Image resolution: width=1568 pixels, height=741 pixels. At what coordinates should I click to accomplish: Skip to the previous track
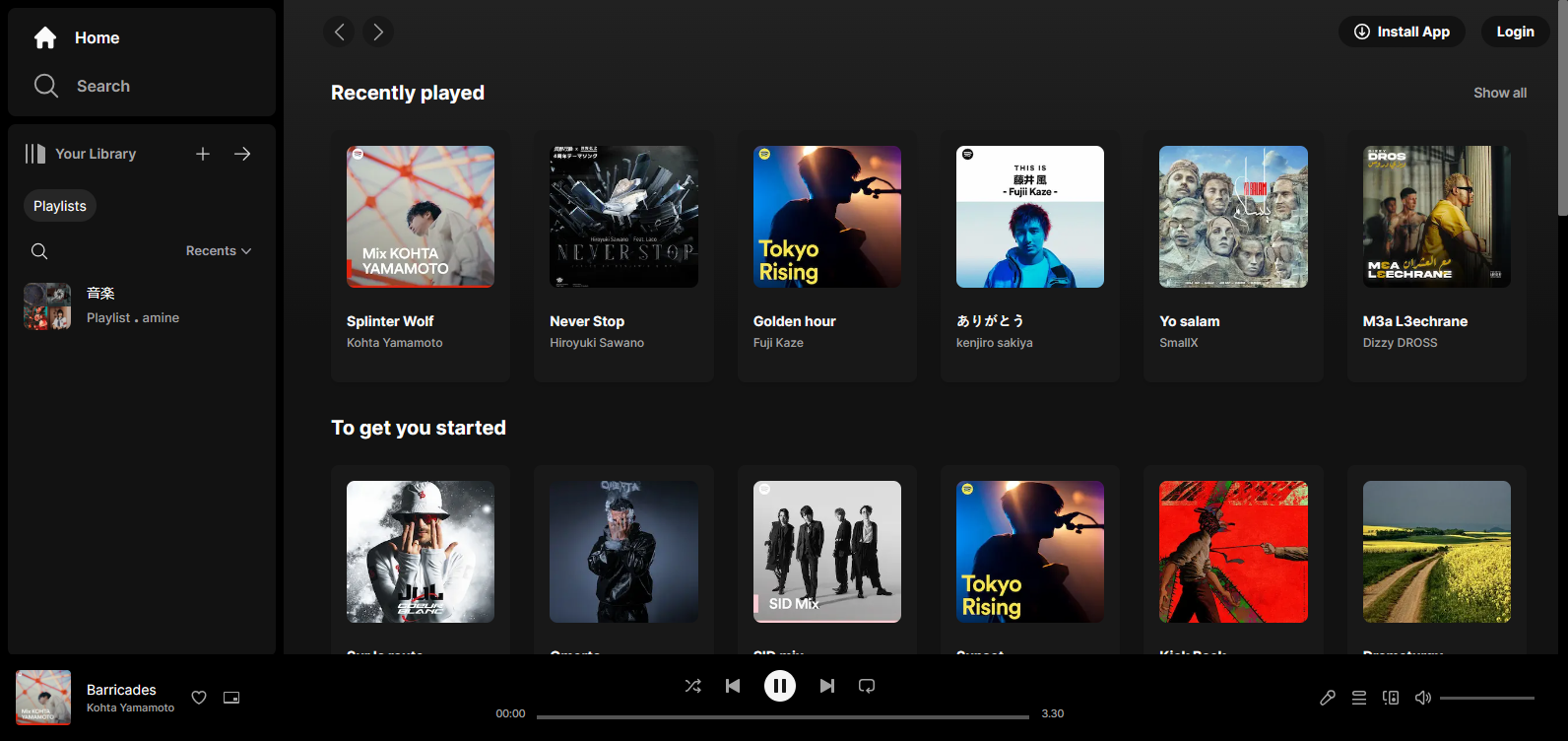[733, 686]
